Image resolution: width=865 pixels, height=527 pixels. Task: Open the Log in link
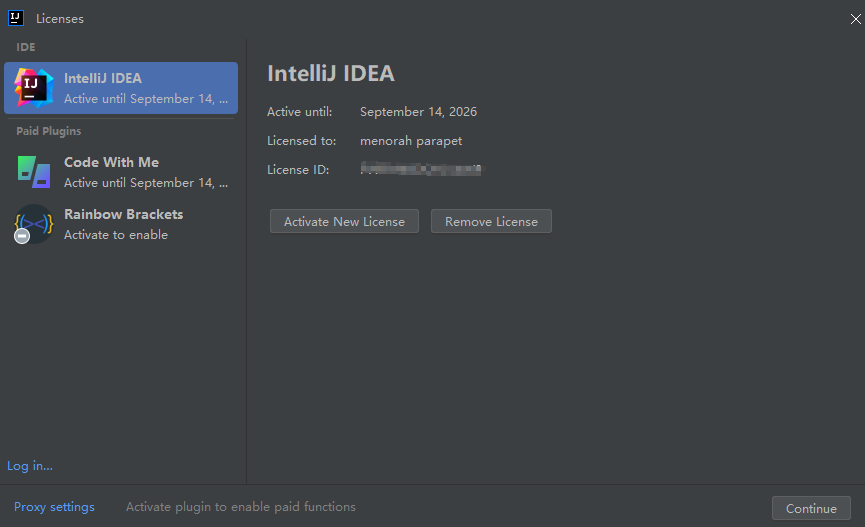click(30, 466)
